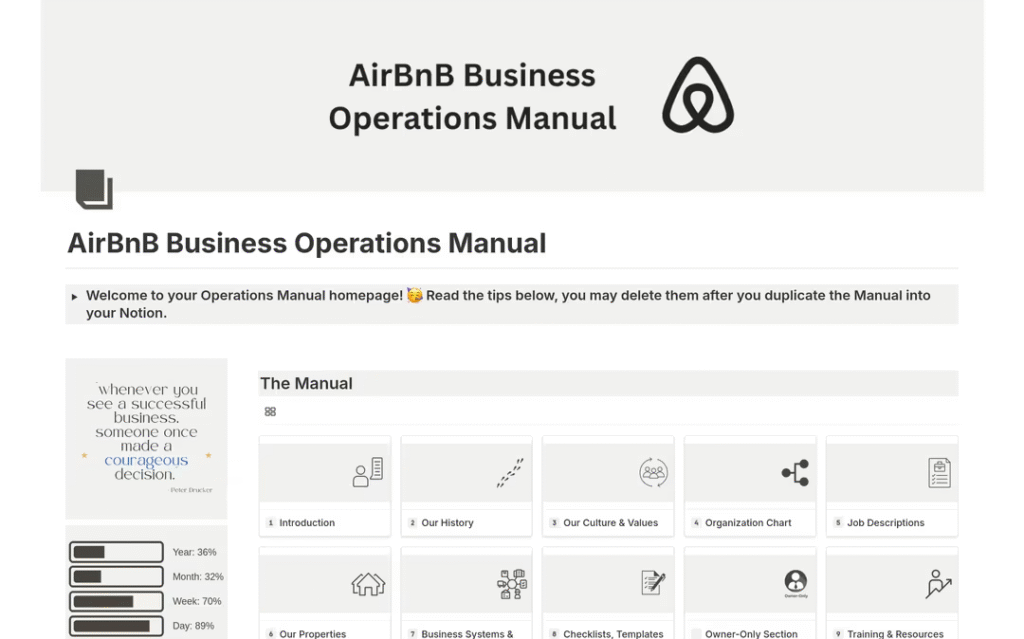Click the Our Culture & Values people icon
The height and width of the screenshot is (639, 1024).
coord(653,472)
